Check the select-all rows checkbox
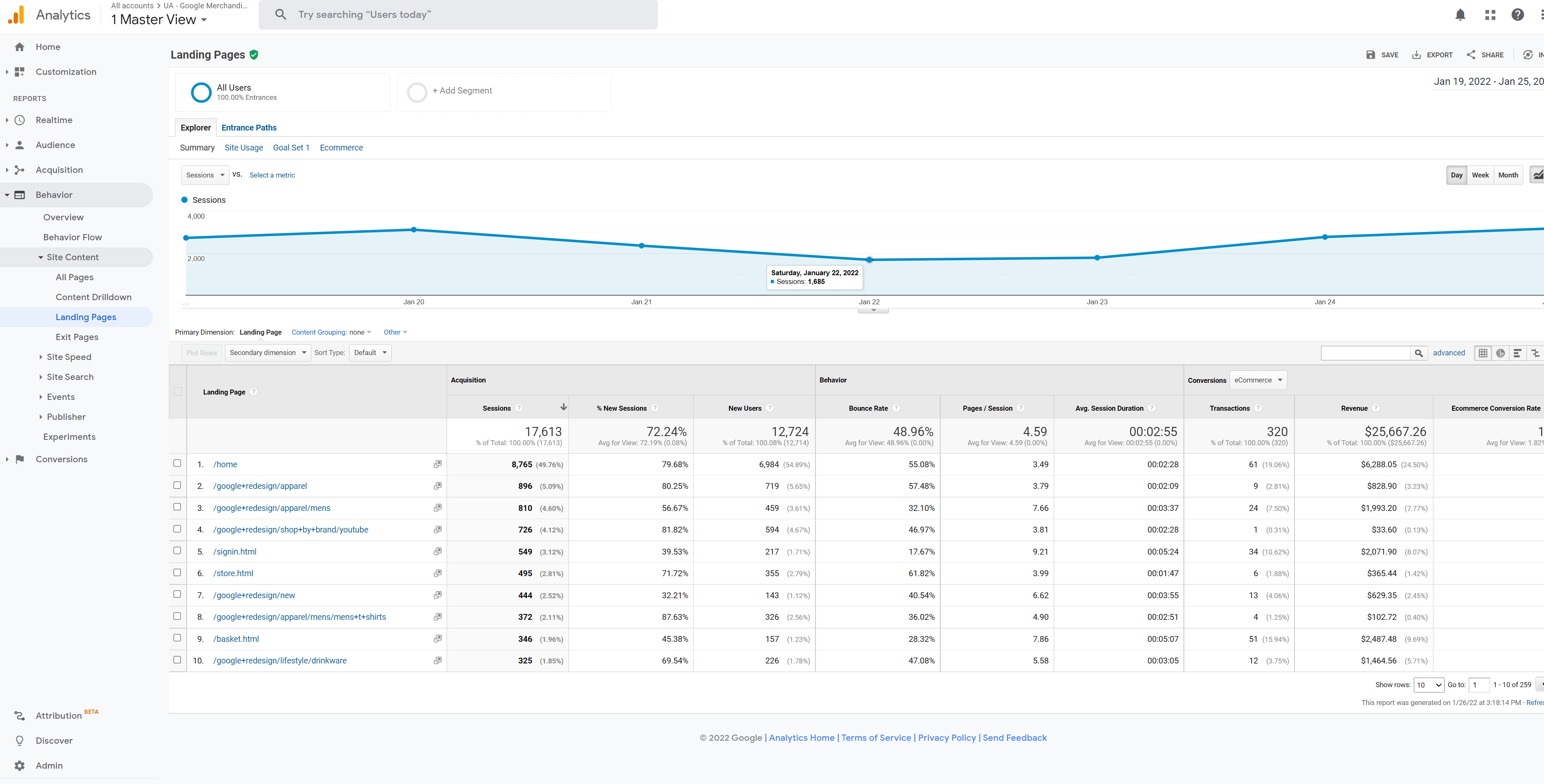The height and width of the screenshot is (784, 1544). (x=178, y=392)
